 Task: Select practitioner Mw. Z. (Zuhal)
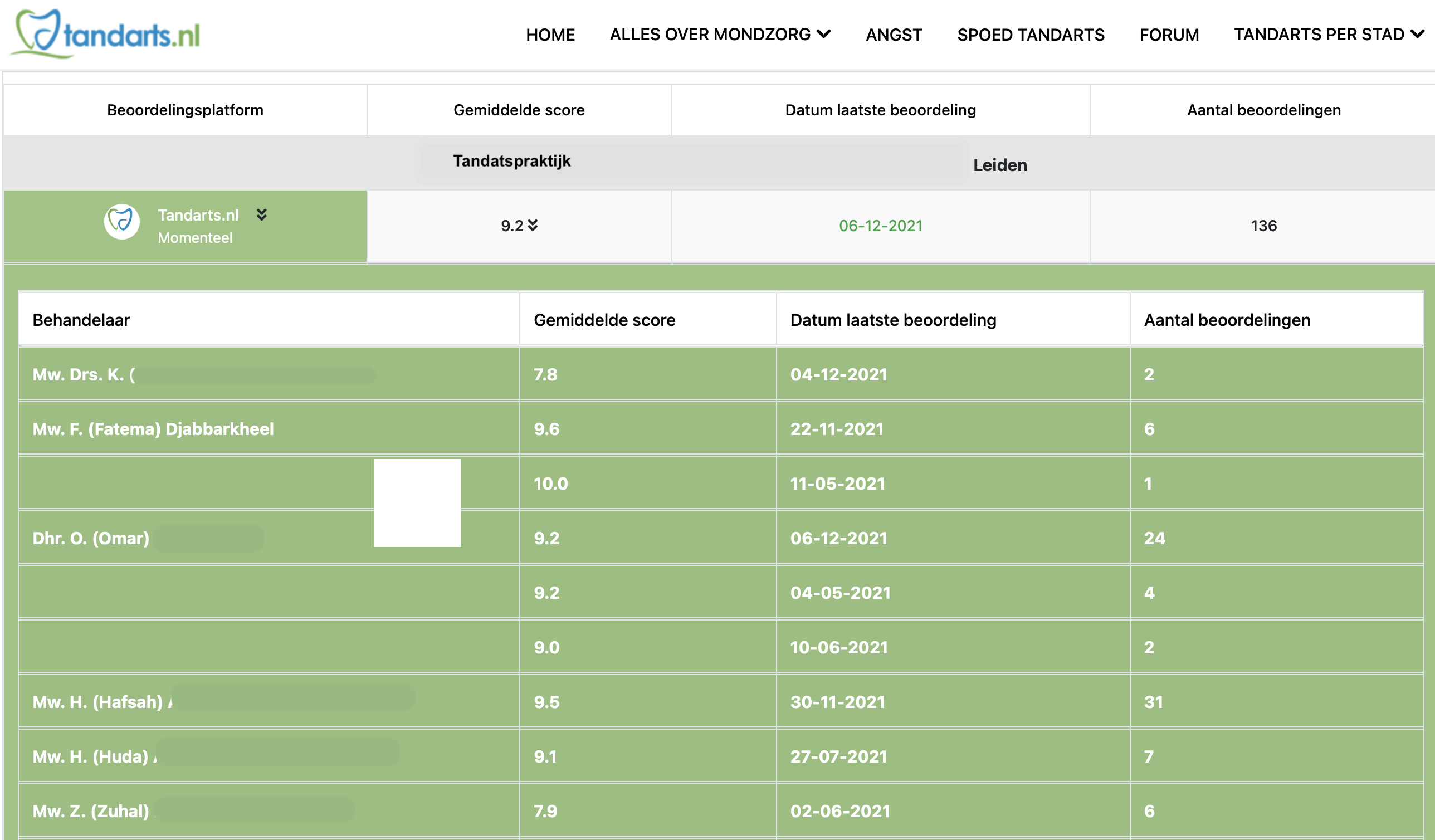[x=91, y=811]
